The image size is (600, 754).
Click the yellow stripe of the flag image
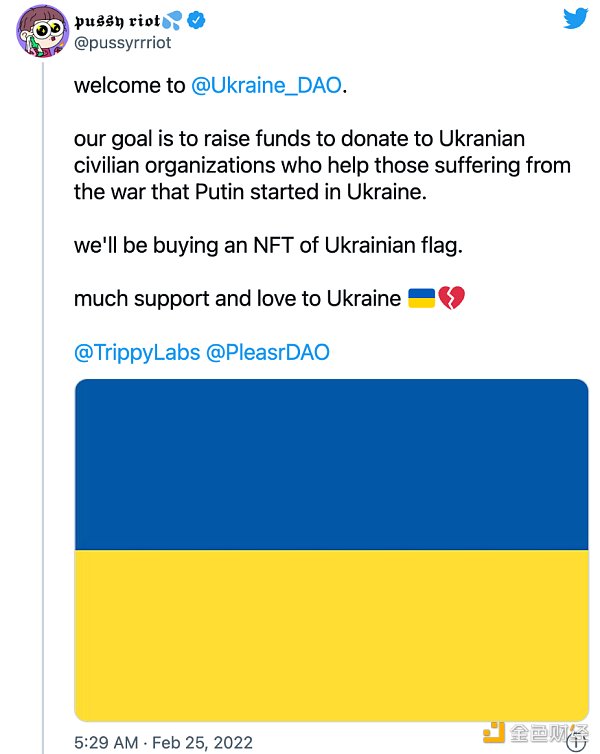click(x=330, y=635)
